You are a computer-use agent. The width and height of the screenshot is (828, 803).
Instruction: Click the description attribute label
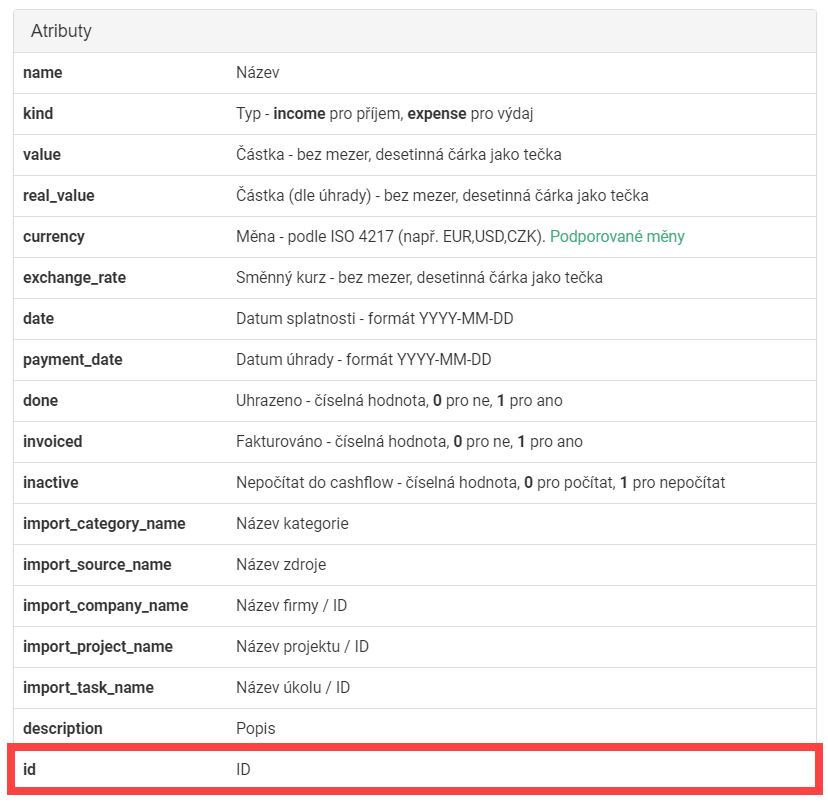[x=62, y=729]
